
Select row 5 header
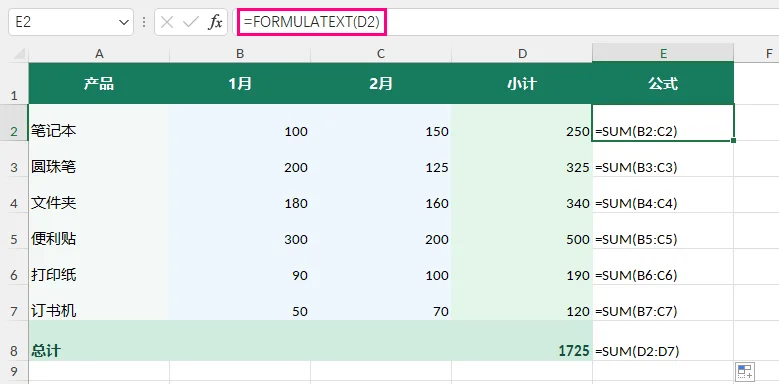[x=14, y=231]
